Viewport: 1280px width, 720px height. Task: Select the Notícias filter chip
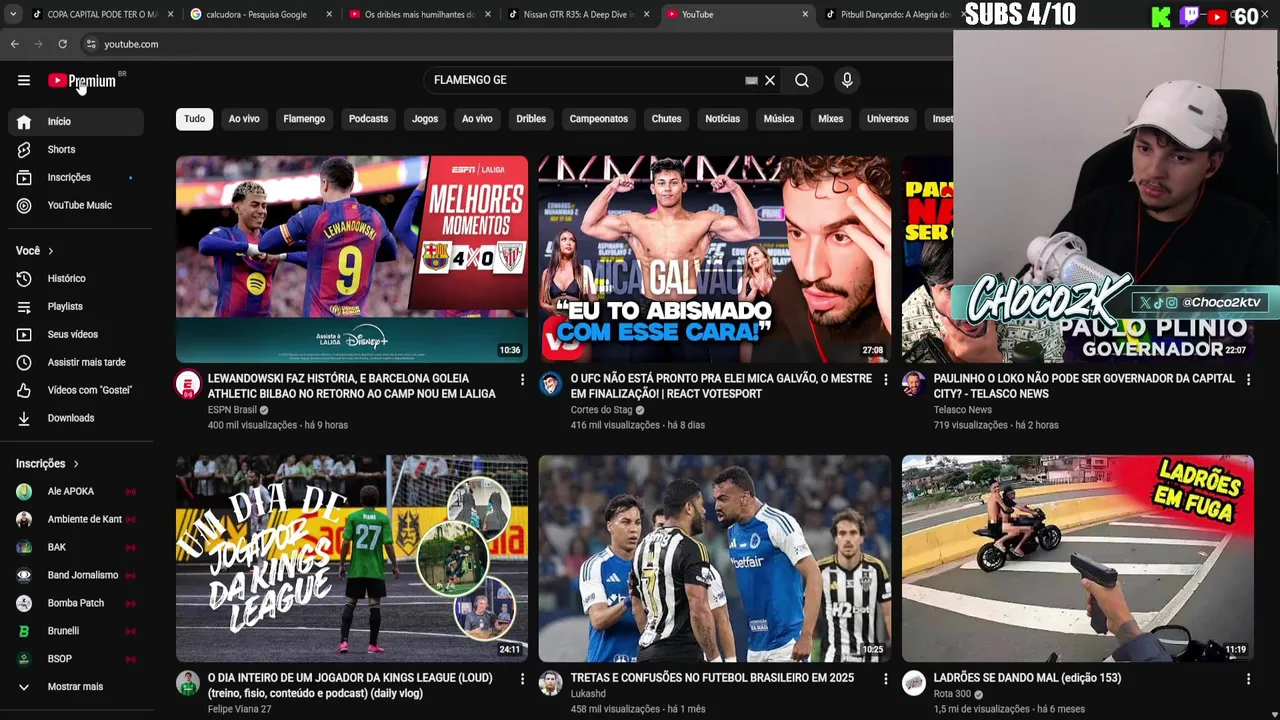click(x=722, y=118)
